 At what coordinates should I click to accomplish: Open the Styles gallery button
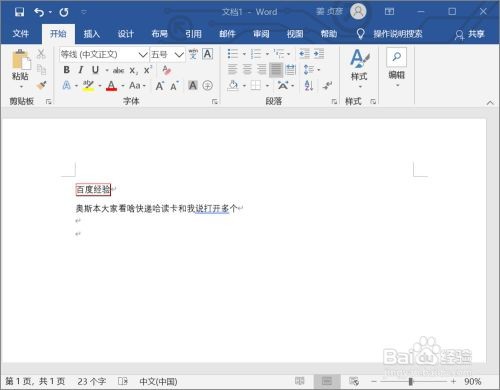click(x=359, y=68)
